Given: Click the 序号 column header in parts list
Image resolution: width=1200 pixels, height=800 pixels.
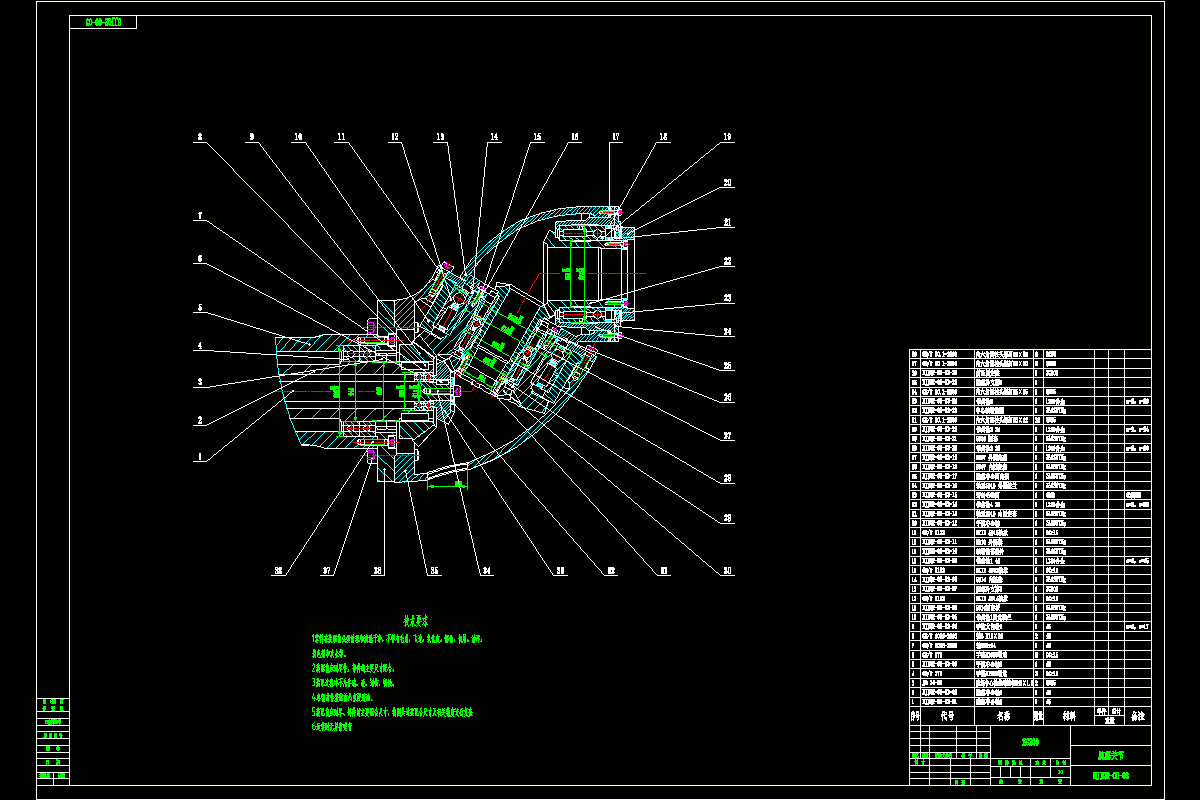Looking at the screenshot, I should (914, 716).
